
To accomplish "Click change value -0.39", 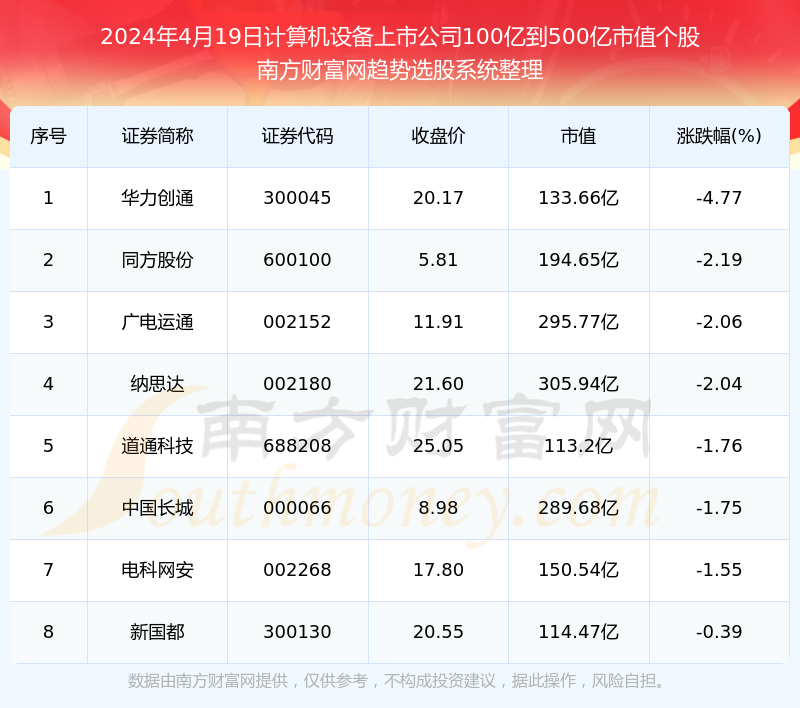I will 719,632.
